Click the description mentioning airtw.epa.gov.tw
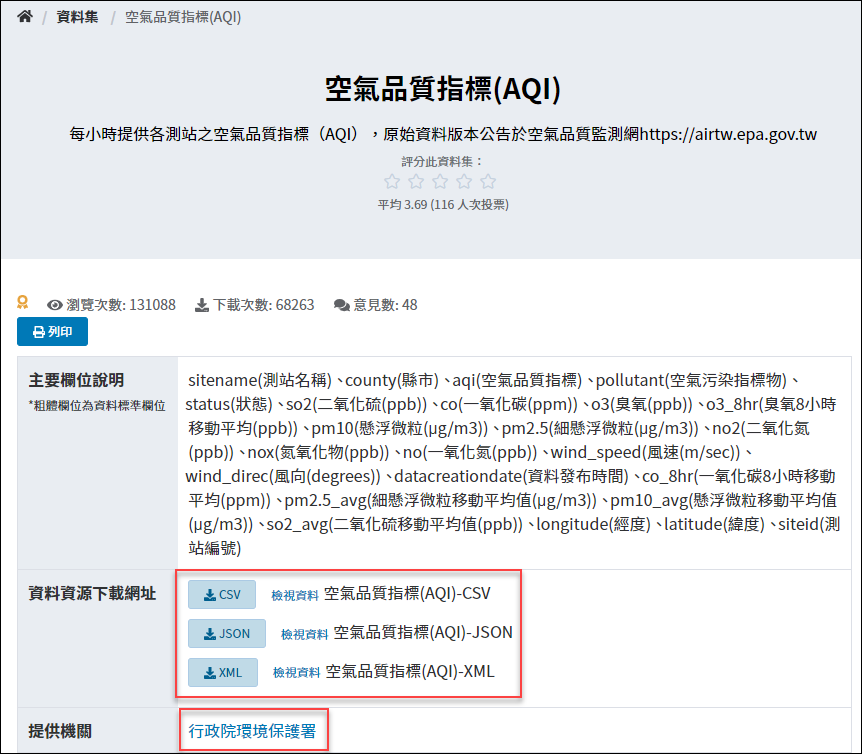Viewport: 862px width, 754px height. pyautogui.click(x=443, y=134)
